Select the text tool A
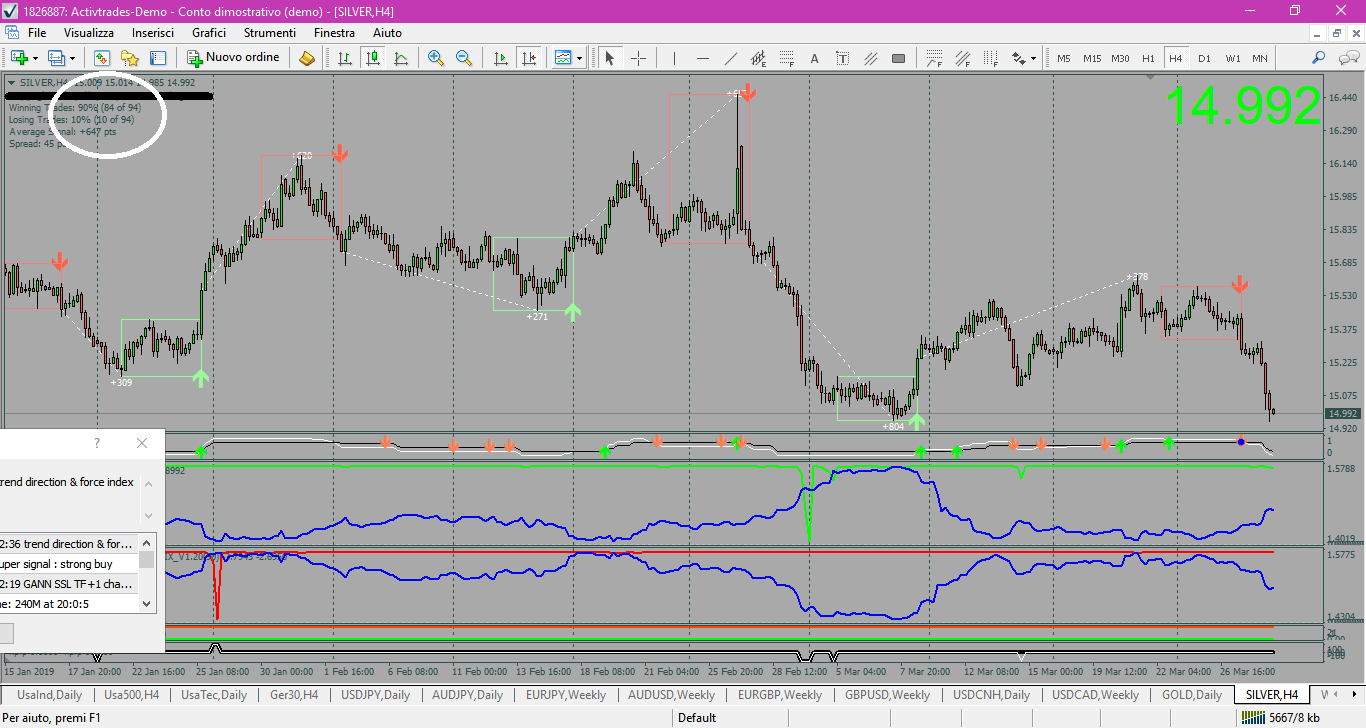The width and height of the screenshot is (1366, 728). point(815,58)
